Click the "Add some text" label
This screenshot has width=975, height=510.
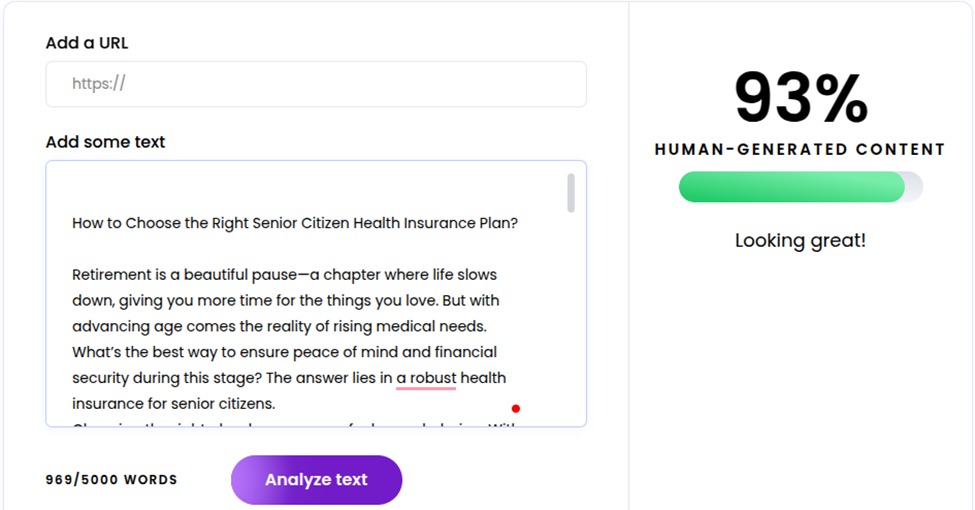105,142
